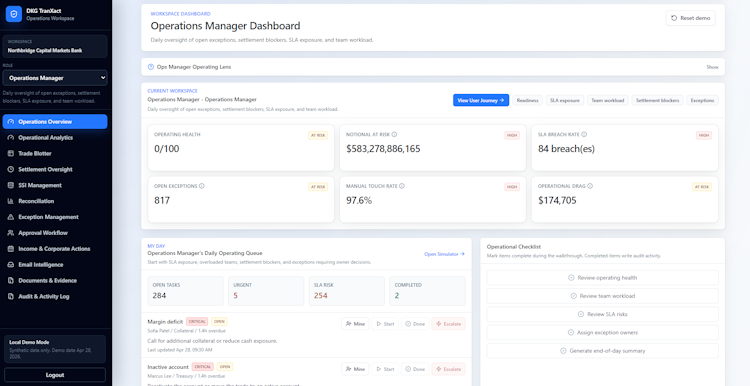Viewport: 750px width, 386px height.
Task: Show the Ops Manager Operating Lens panel
Action: [712, 67]
